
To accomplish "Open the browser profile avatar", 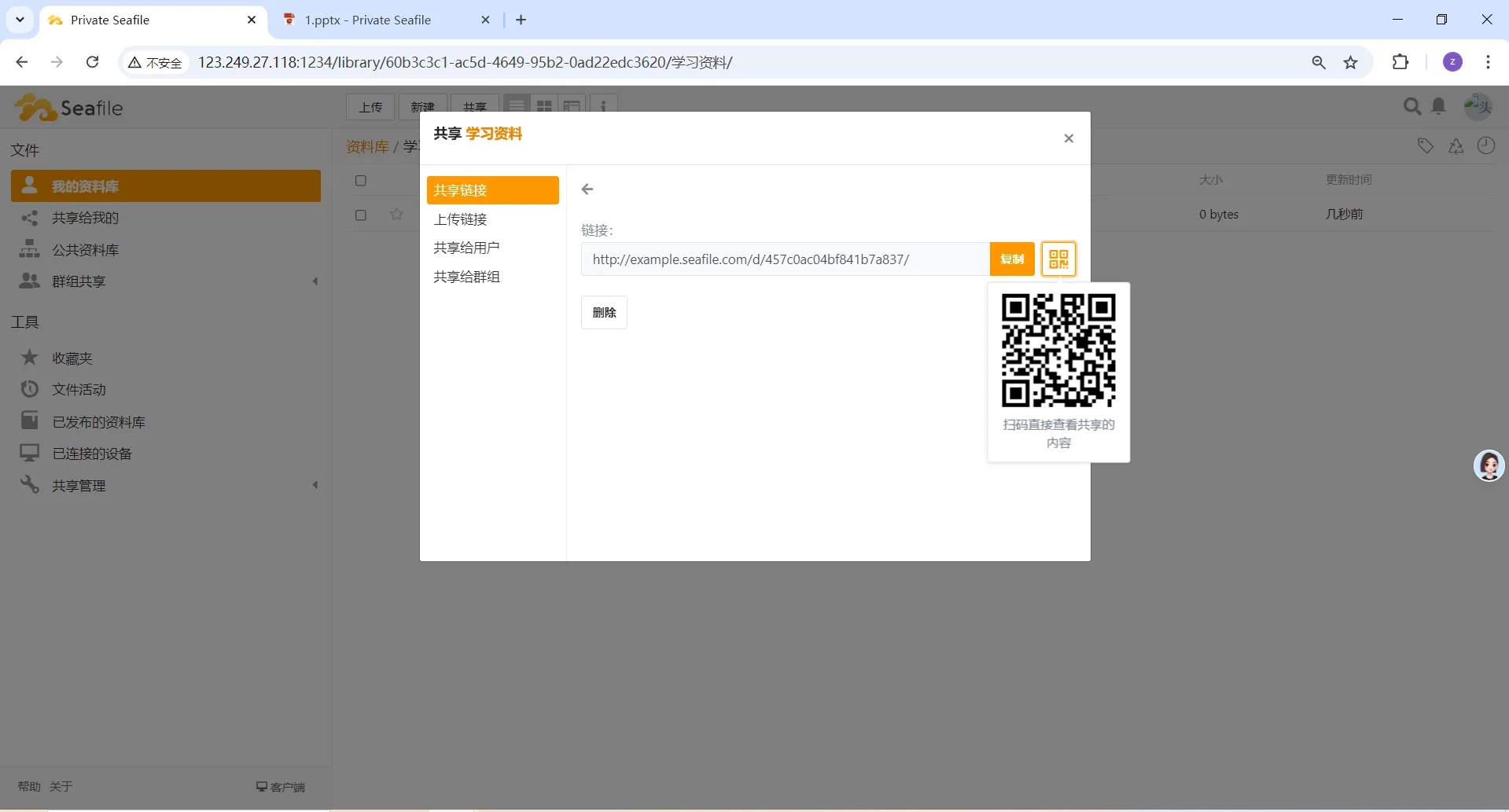I will (1452, 62).
